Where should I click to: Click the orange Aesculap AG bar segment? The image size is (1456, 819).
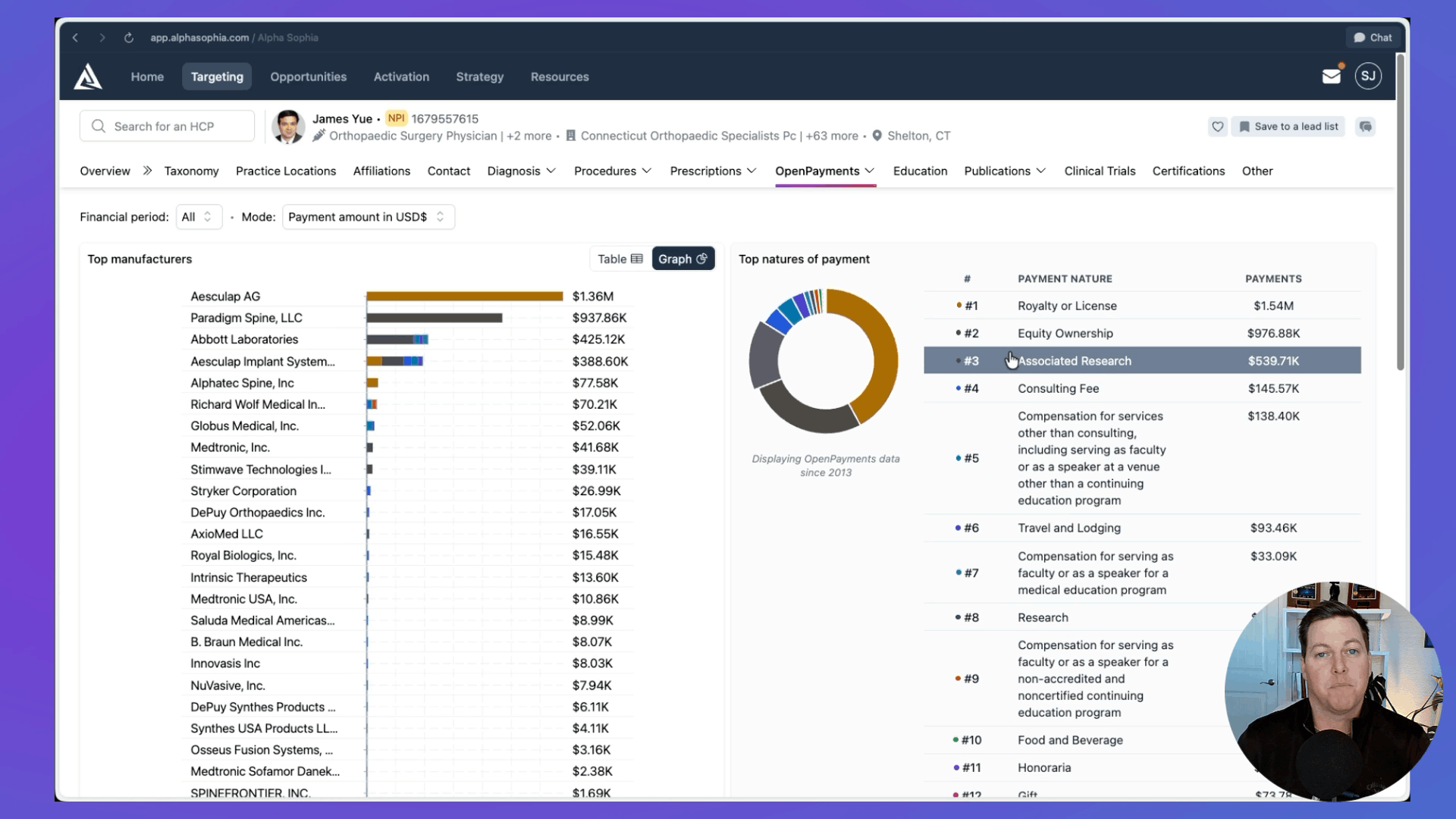pyautogui.click(x=463, y=296)
